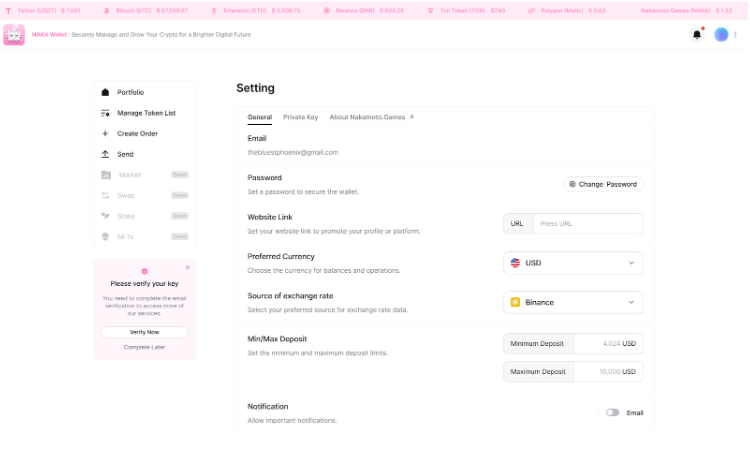Expand the Preferred Currency USD dropdown
Viewport: 750px width, 452px height.
573,263
